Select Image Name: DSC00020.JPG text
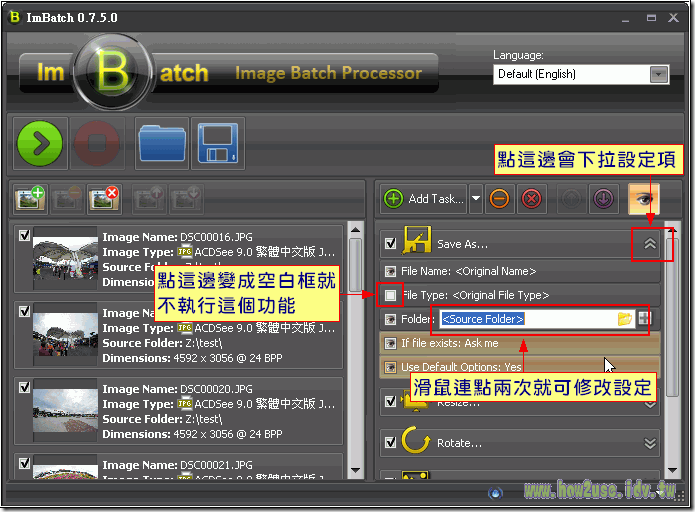The width and height of the screenshot is (695, 512). [x=177, y=389]
